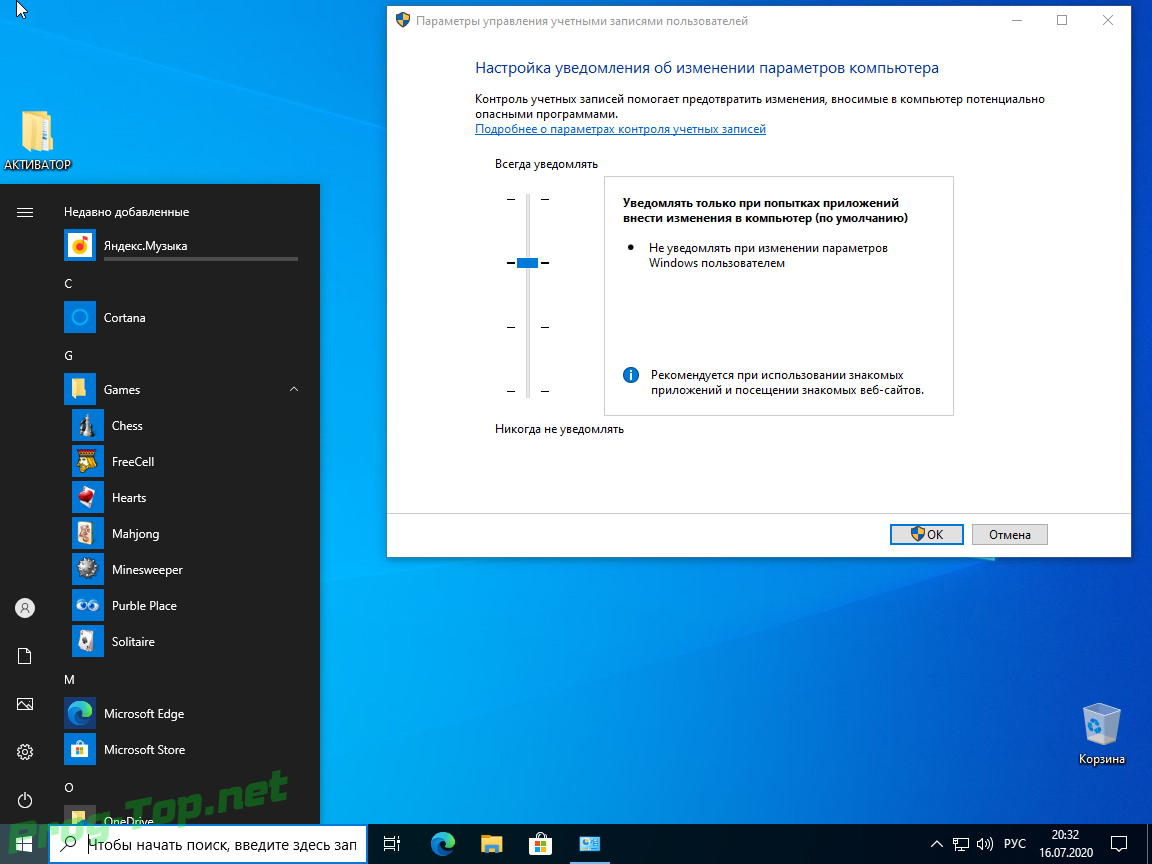Screen dimensions: 1152x864
Task: Switch the РУС input language indicator
Action: [x=1016, y=844]
